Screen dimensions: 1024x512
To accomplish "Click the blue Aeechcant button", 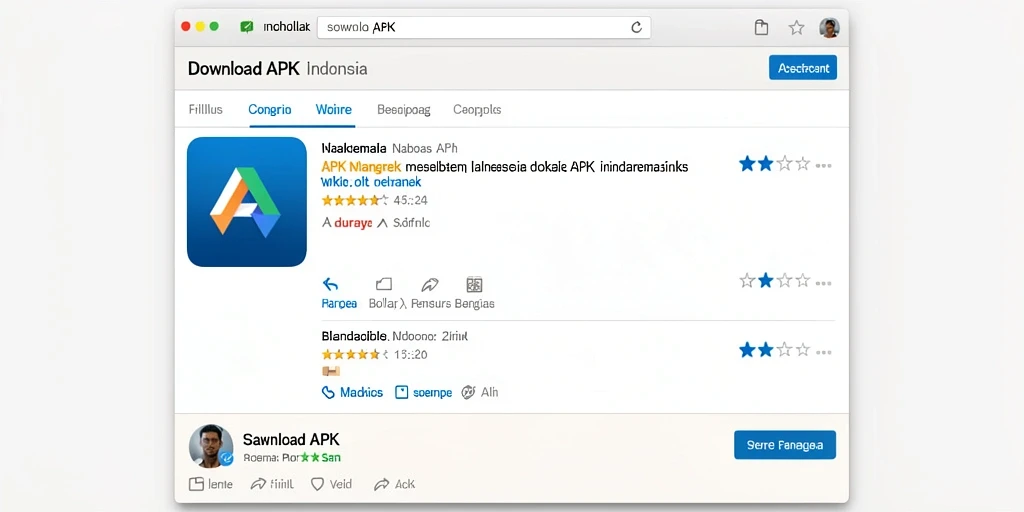I will [803, 68].
